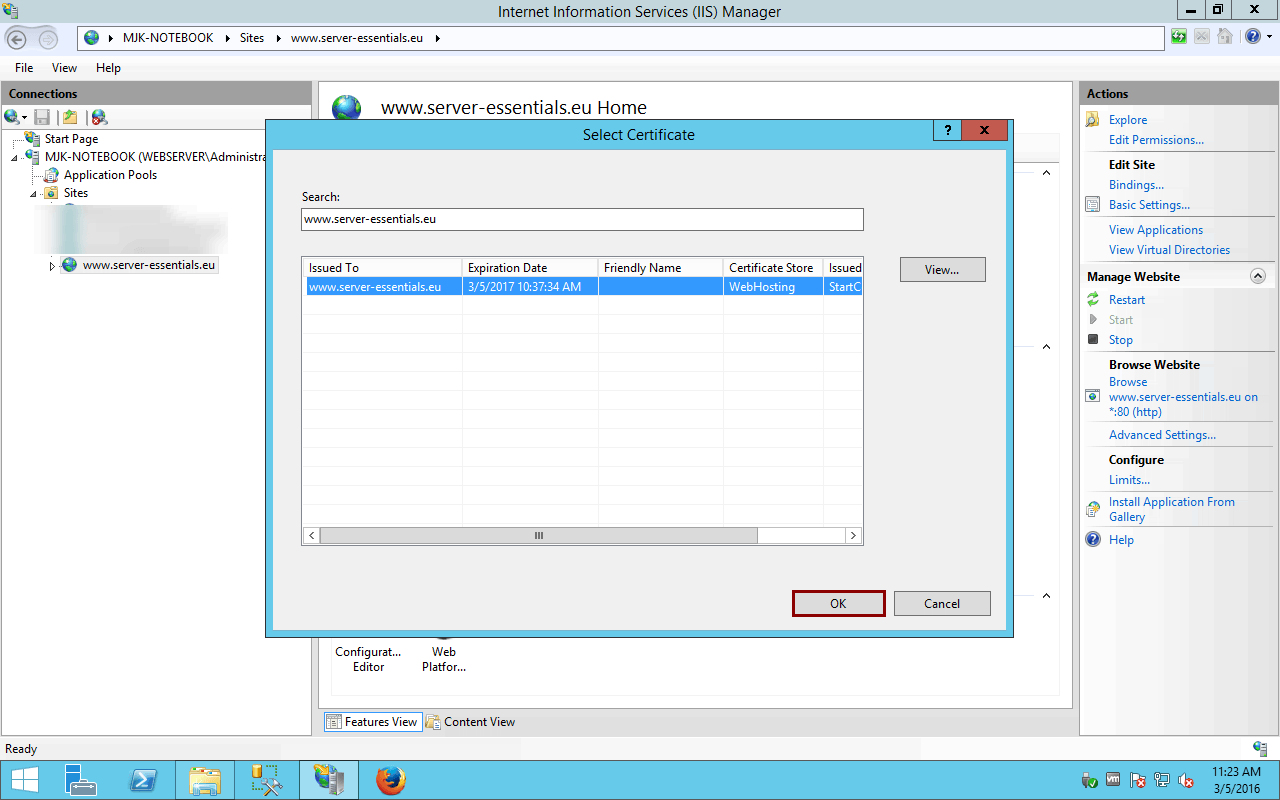Click the breadcrumb arrow after Sites
The width and height of the screenshot is (1280, 800).
pos(277,38)
